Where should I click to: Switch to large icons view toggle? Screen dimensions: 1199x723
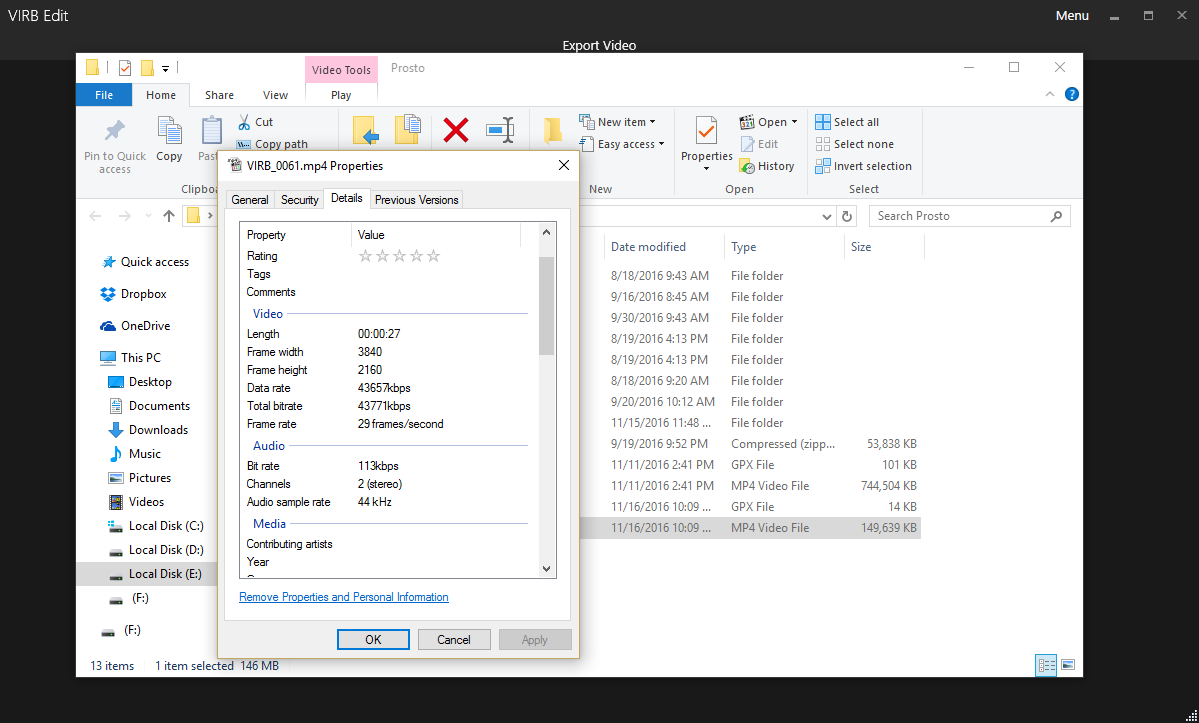click(x=1068, y=665)
